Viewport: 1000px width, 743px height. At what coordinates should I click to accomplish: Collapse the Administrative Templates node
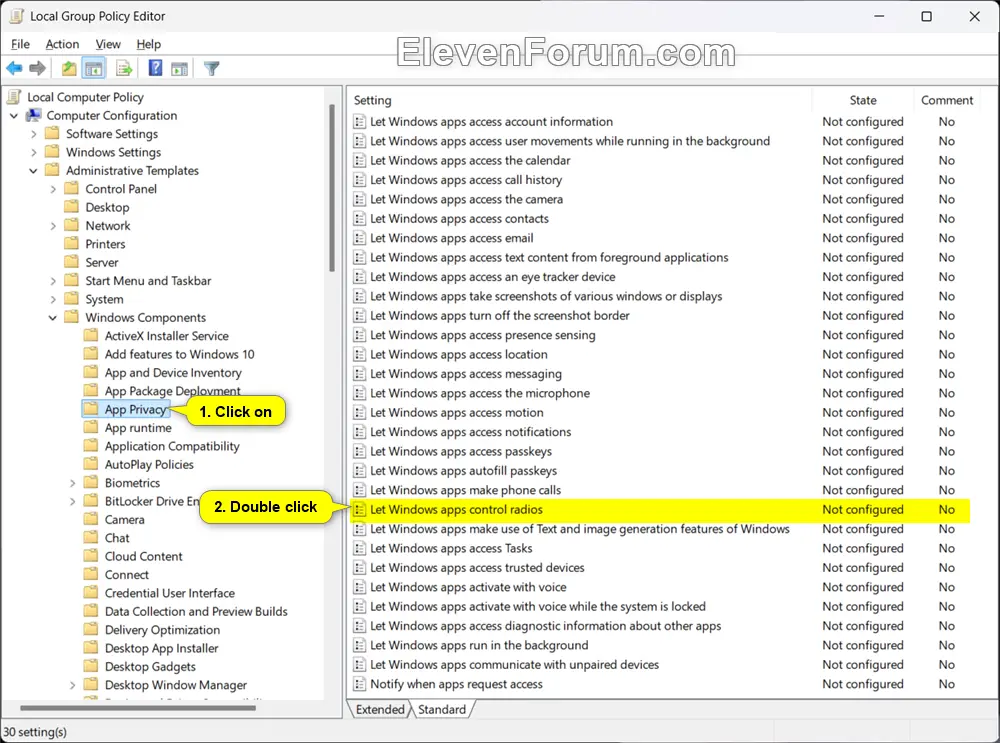point(33,171)
